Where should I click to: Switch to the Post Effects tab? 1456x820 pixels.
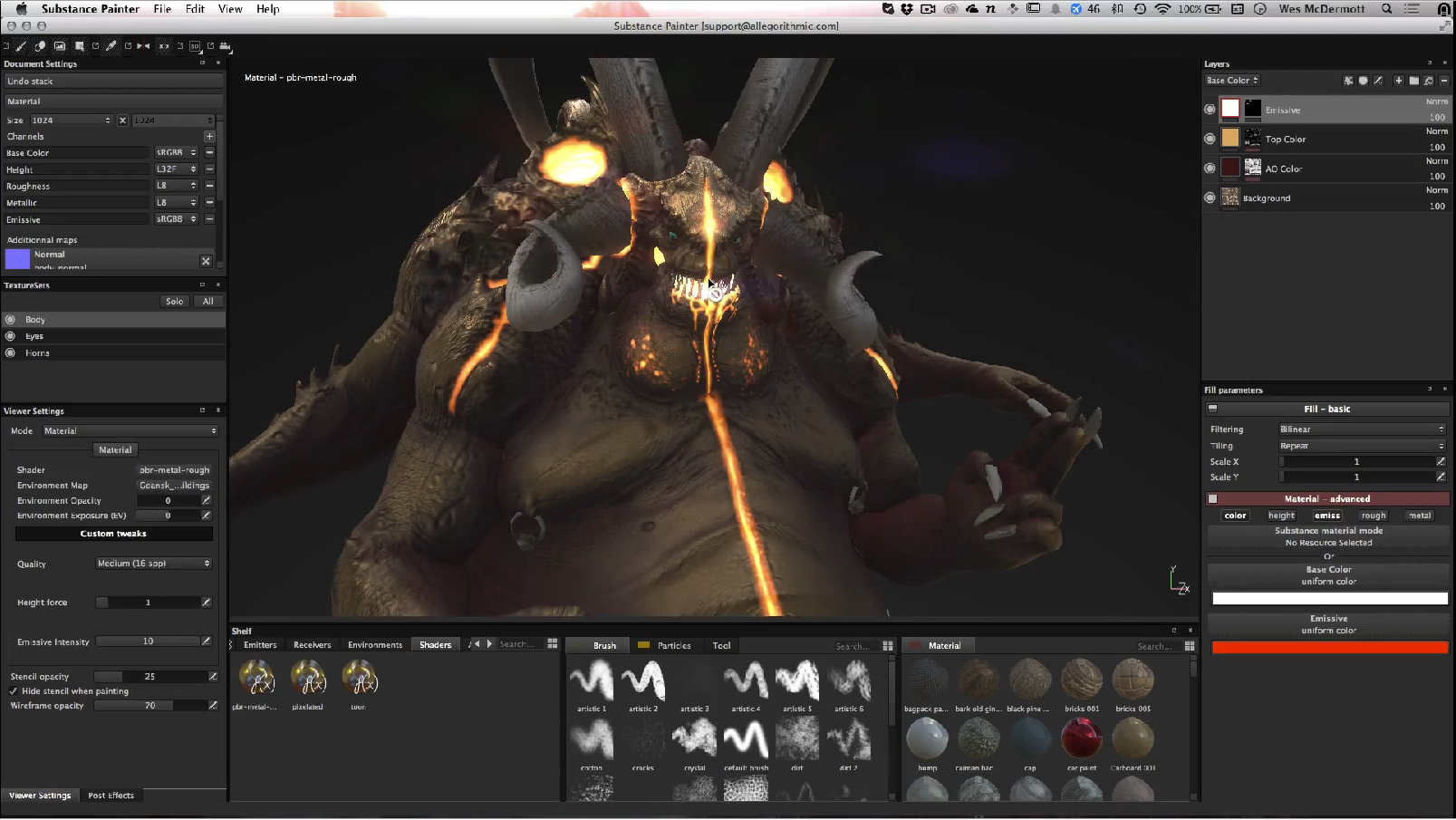(111, 796)
